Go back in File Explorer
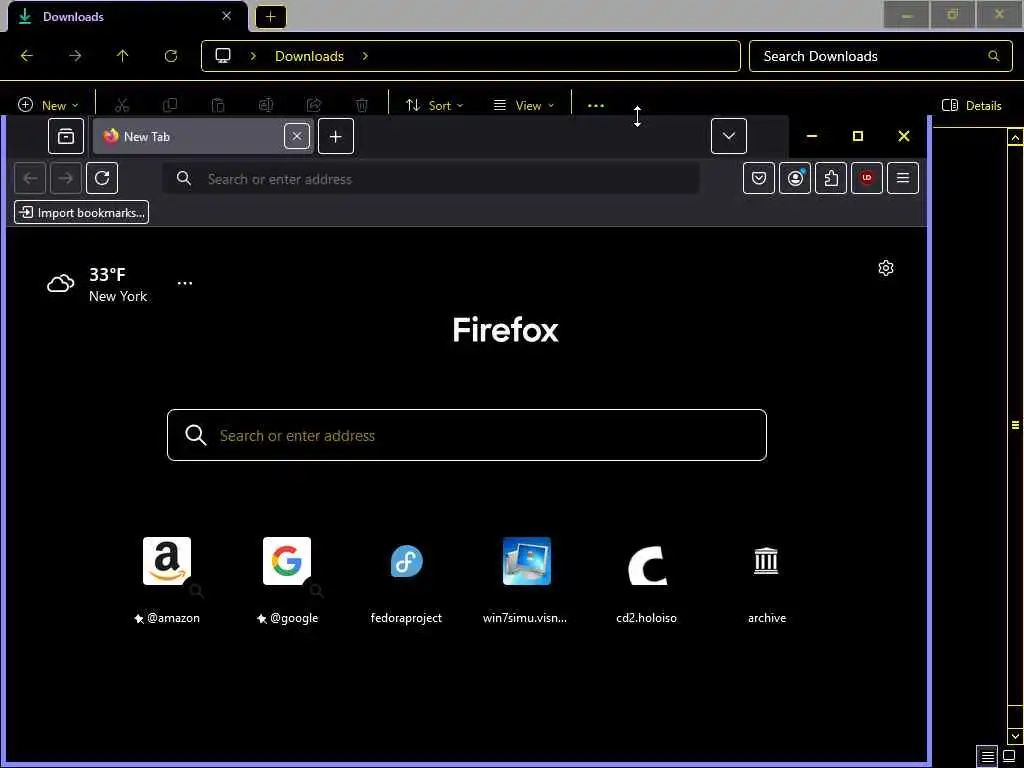This screenshot has width=1024, height=768. (27, 56)
